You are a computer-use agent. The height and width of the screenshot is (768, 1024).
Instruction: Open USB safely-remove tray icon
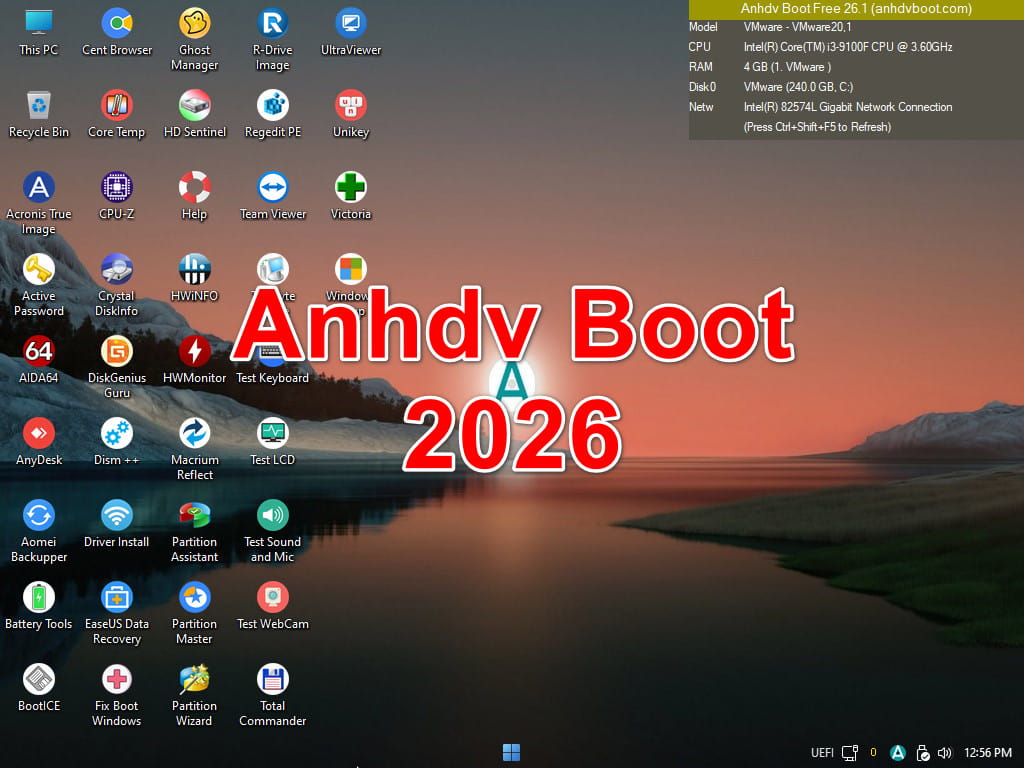(x=922, y=753)
